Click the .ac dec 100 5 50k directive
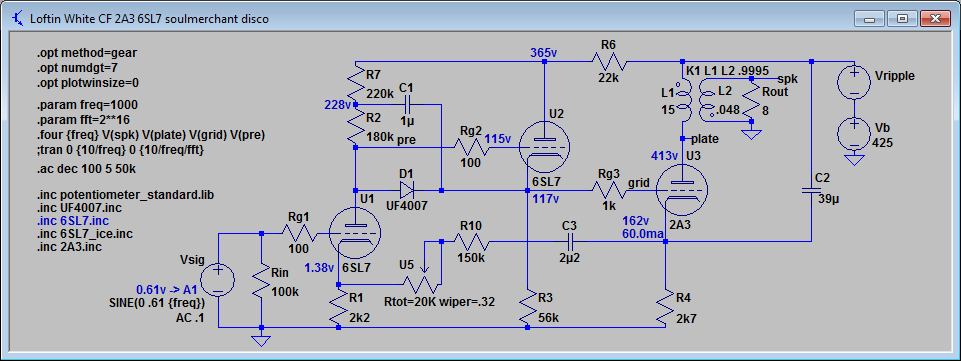The image size is (961, 361). click(x=85, y=169)
